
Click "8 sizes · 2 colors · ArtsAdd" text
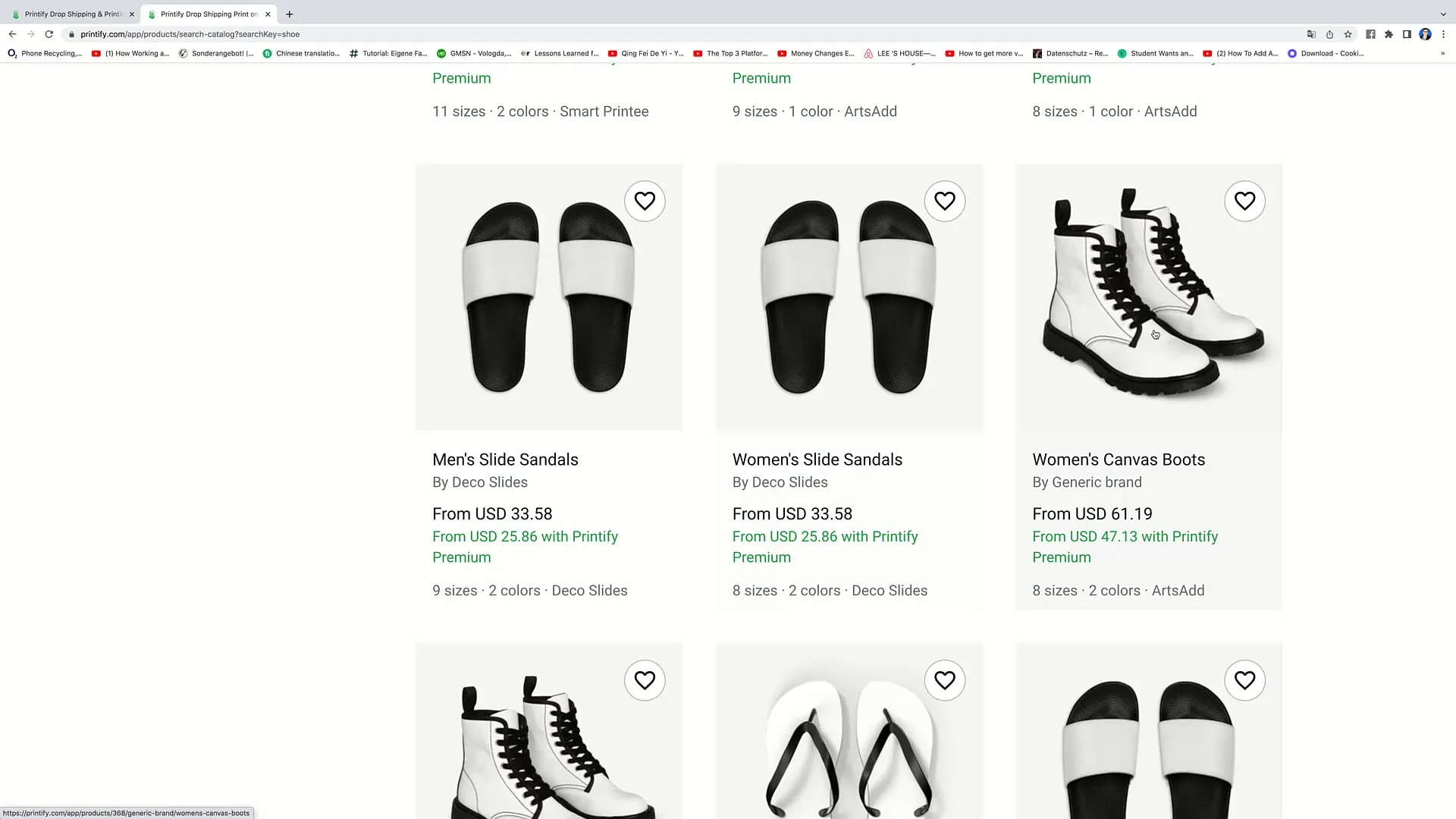(1119, 591)
